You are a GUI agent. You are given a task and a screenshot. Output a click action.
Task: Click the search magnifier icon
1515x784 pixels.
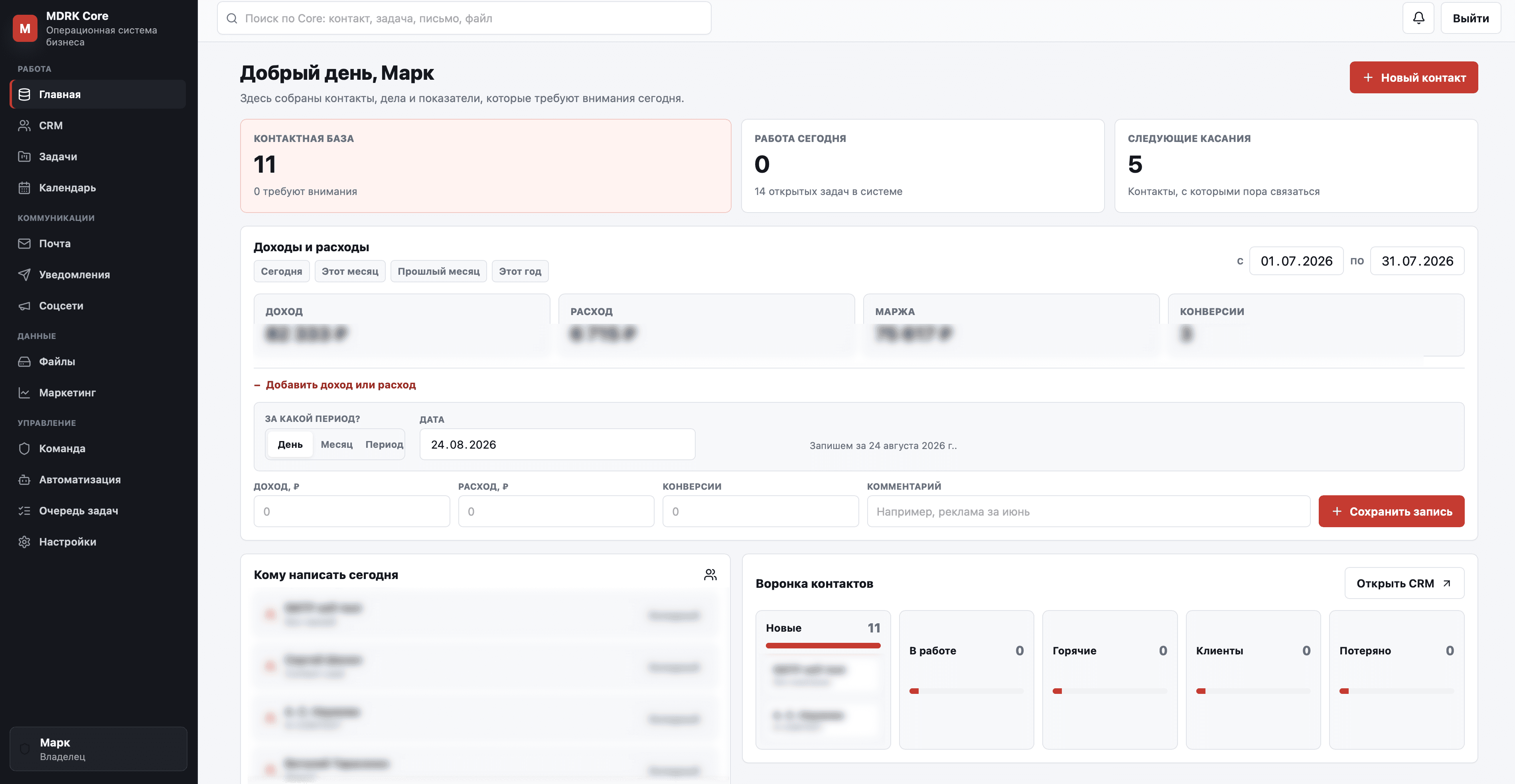point(232,19)
